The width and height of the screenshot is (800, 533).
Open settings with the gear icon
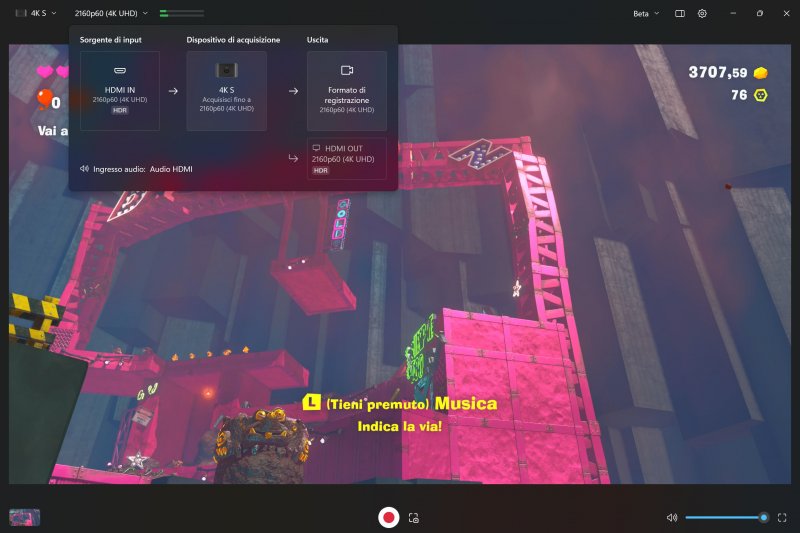702,14
